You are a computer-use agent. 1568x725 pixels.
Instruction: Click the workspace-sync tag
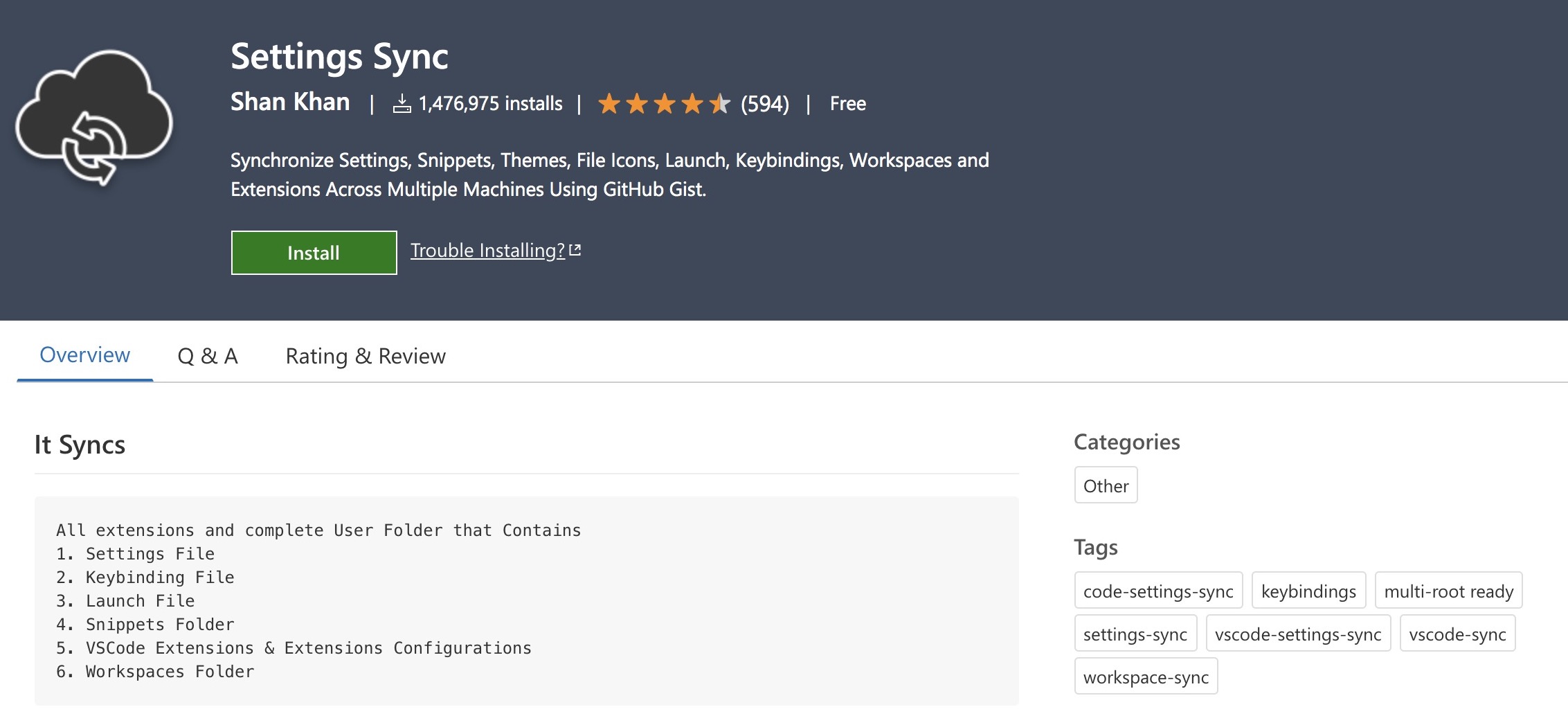coord(1146,677)
